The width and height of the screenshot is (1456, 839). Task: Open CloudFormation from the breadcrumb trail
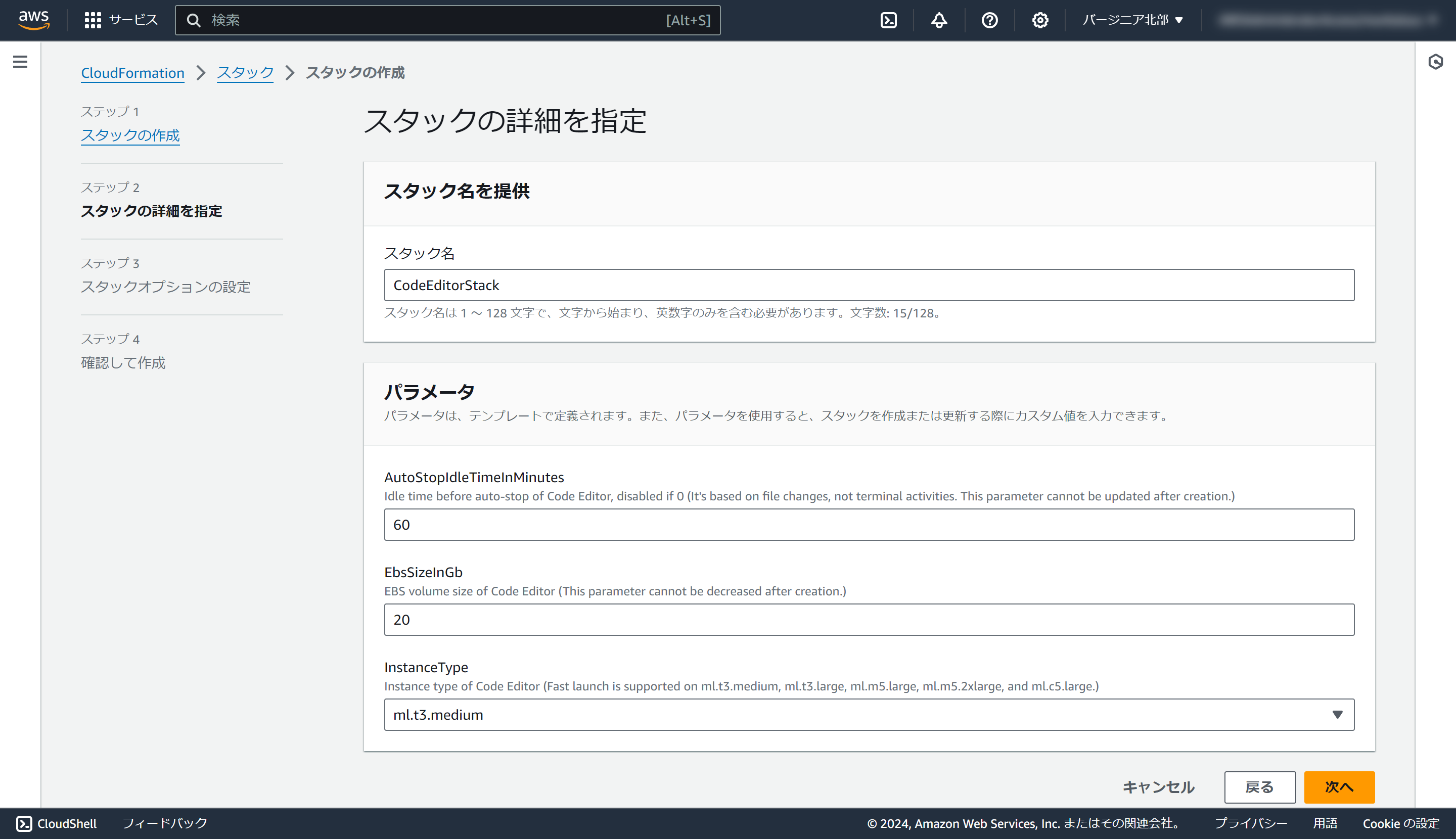pos(132,73)
